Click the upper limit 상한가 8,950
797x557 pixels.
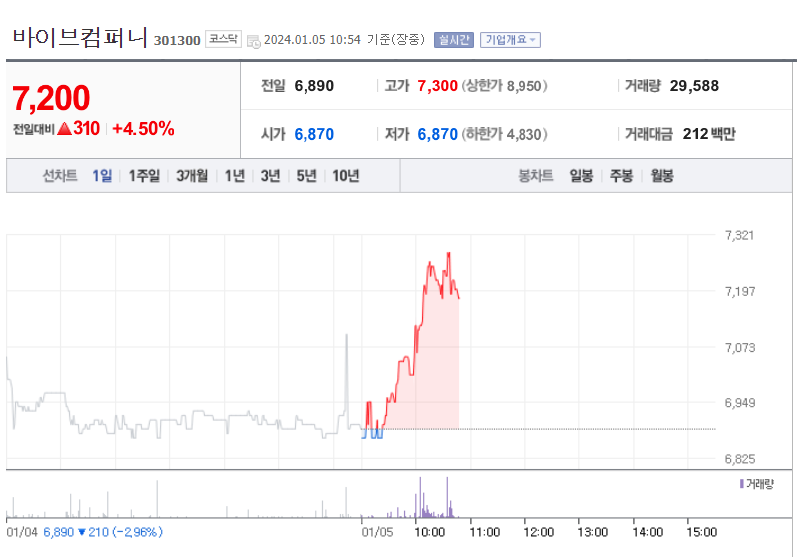click(504, 86)
